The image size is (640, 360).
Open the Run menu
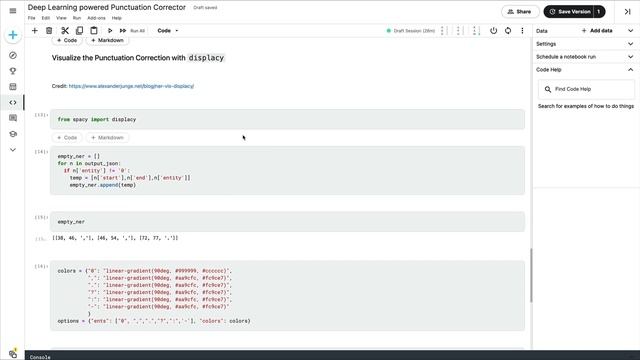point(77,18)
